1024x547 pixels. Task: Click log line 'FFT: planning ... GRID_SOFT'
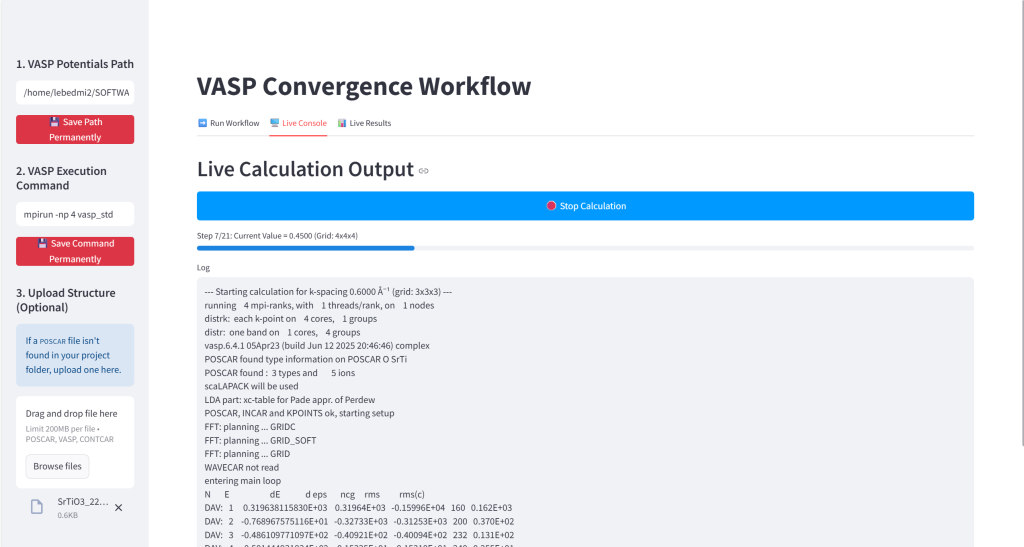(260, 441)
